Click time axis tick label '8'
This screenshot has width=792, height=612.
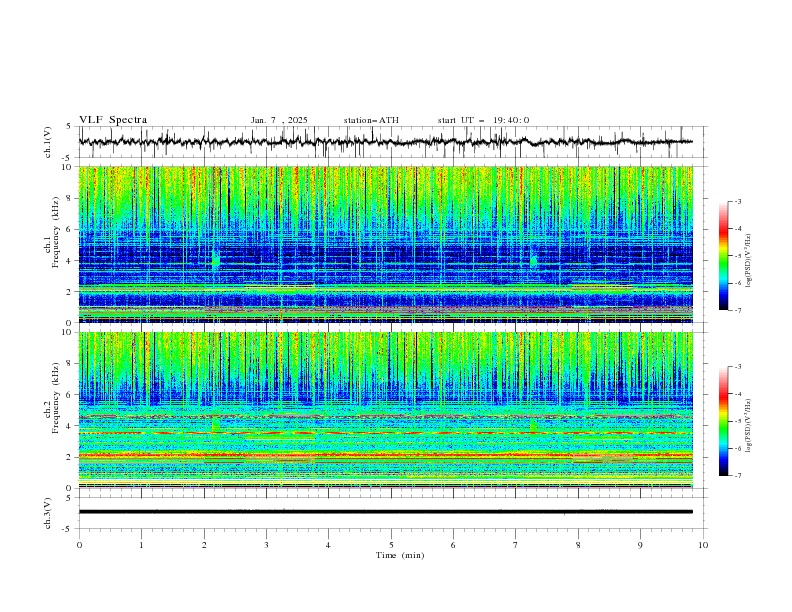pyautogui.click(x=578, y=545)
